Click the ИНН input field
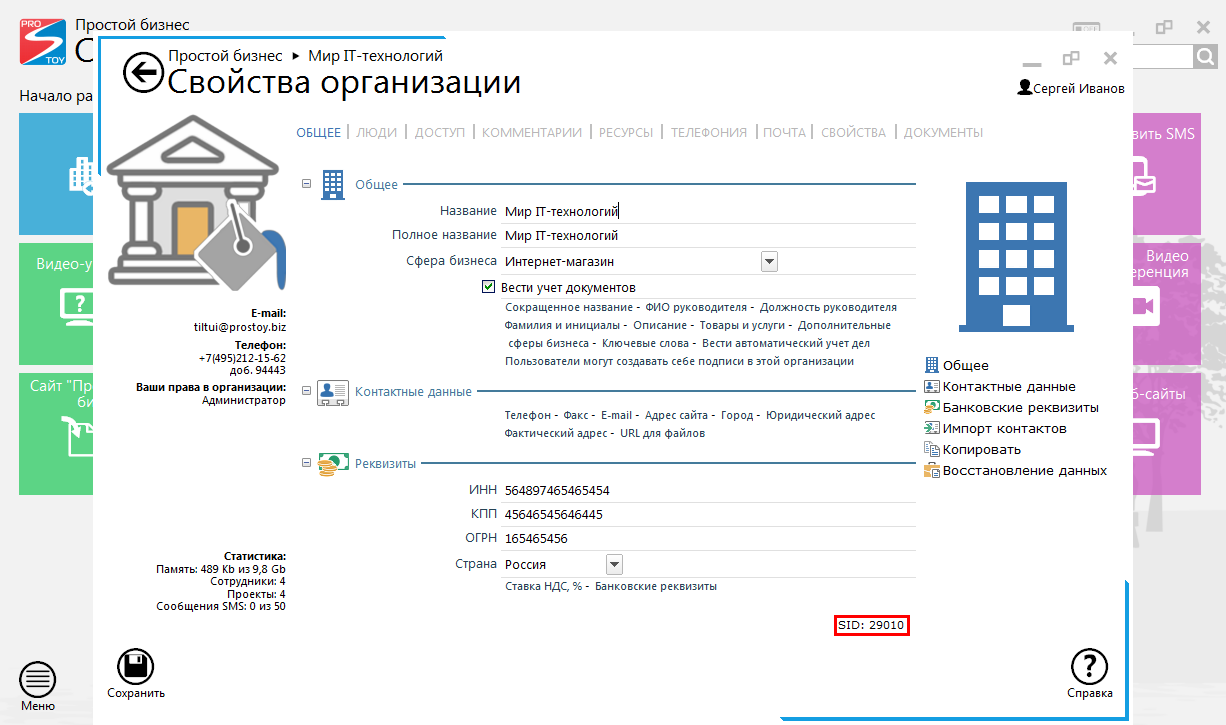The height and width of the screenshot is (725, 1226). (709, 490)
